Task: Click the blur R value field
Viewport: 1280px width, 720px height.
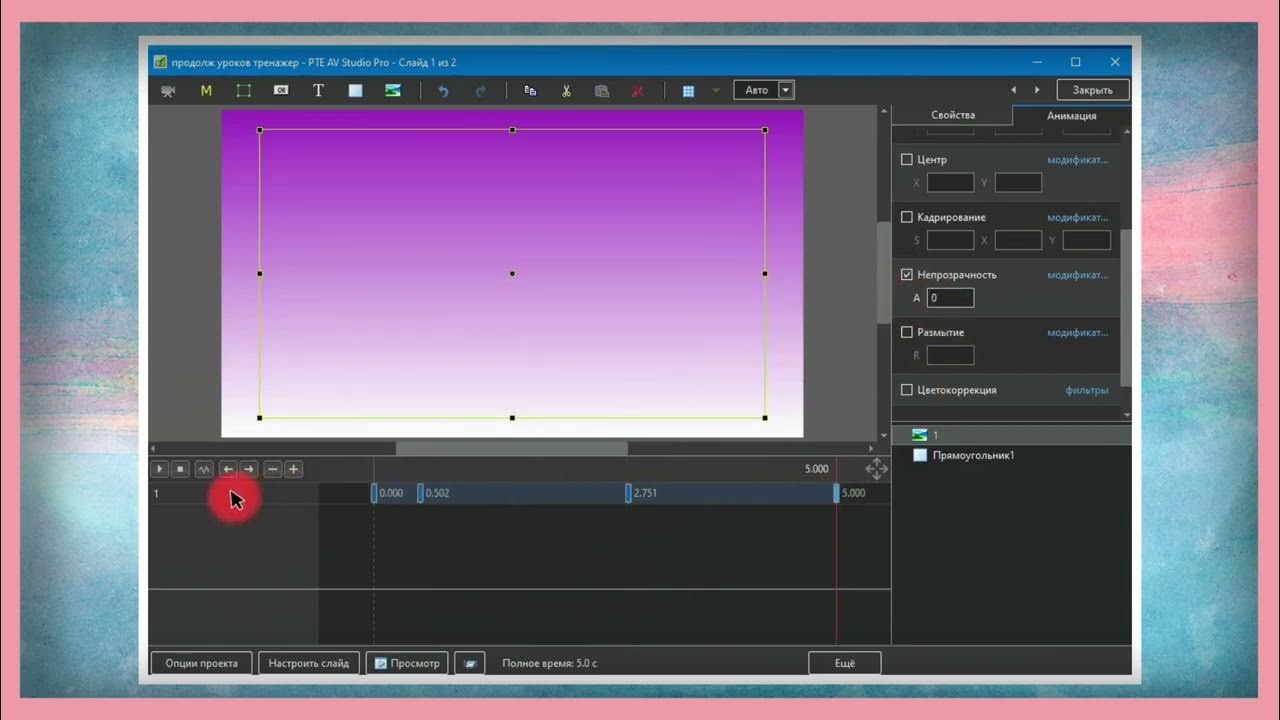Action: point(950,355)
